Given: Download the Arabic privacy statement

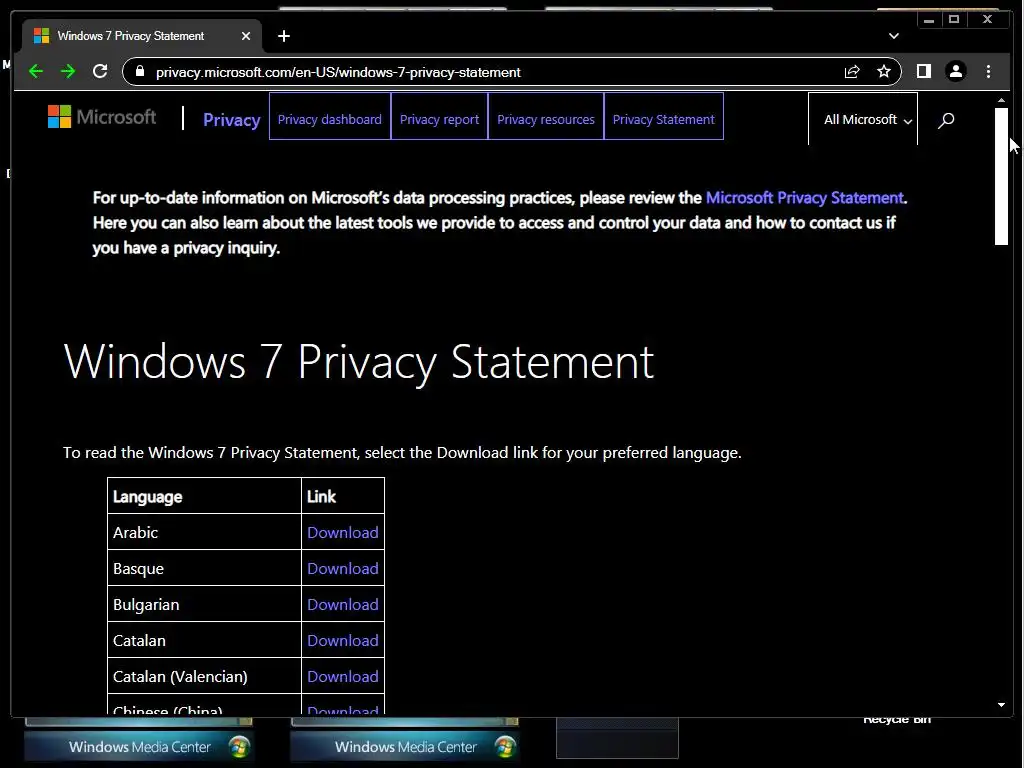Looking at the screenshot, I should [x=342, y=532].
